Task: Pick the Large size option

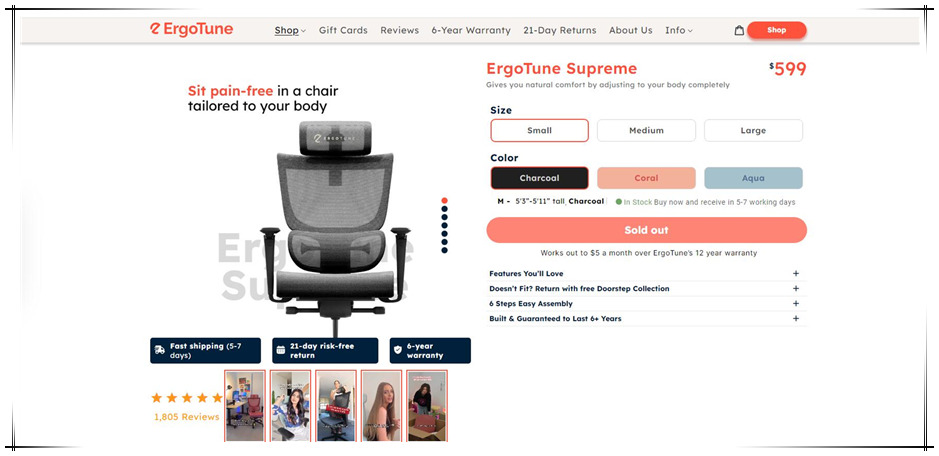Action: click(x=753, y=130)
